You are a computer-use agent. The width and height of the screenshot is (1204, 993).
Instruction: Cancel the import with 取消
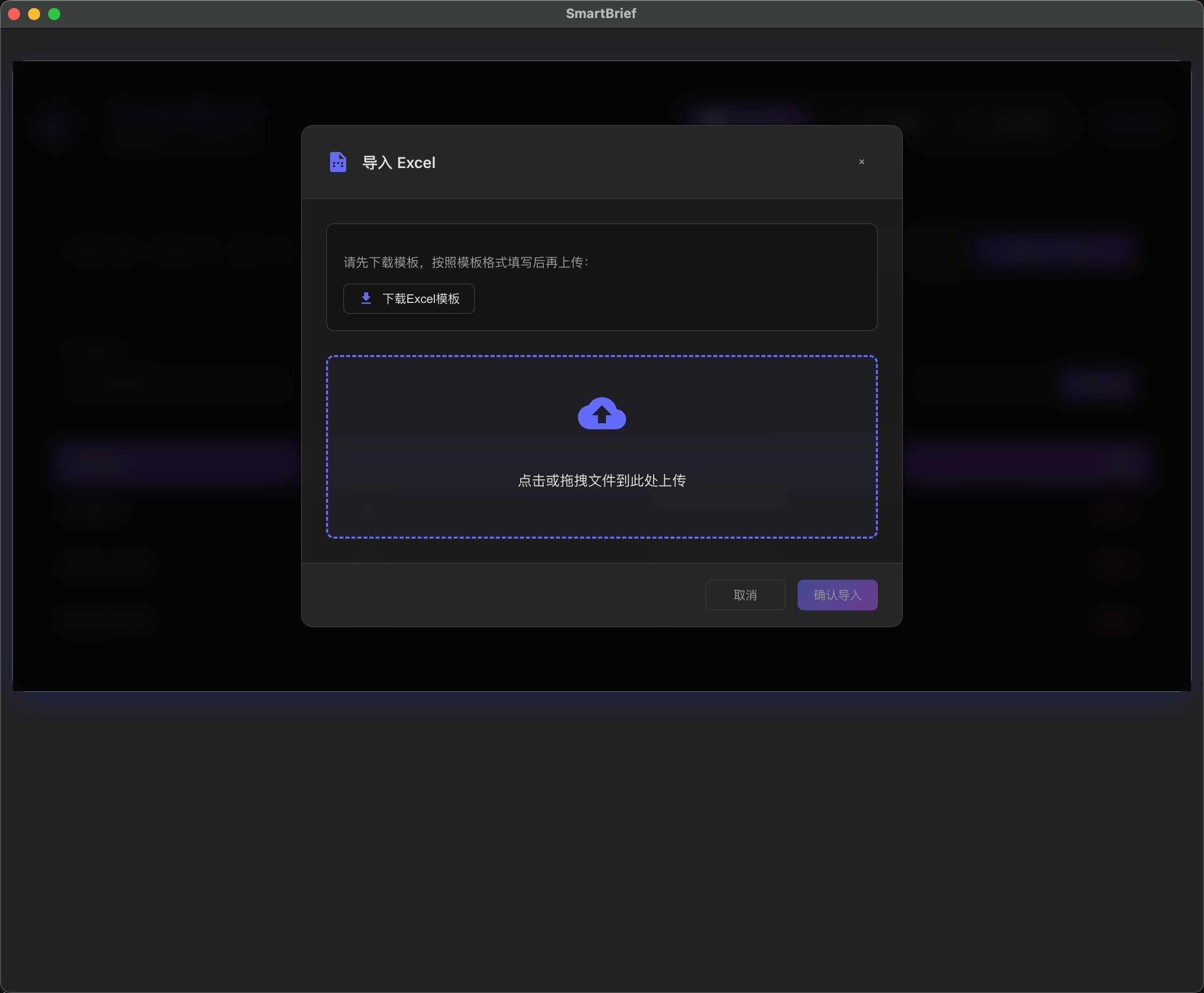744,595
